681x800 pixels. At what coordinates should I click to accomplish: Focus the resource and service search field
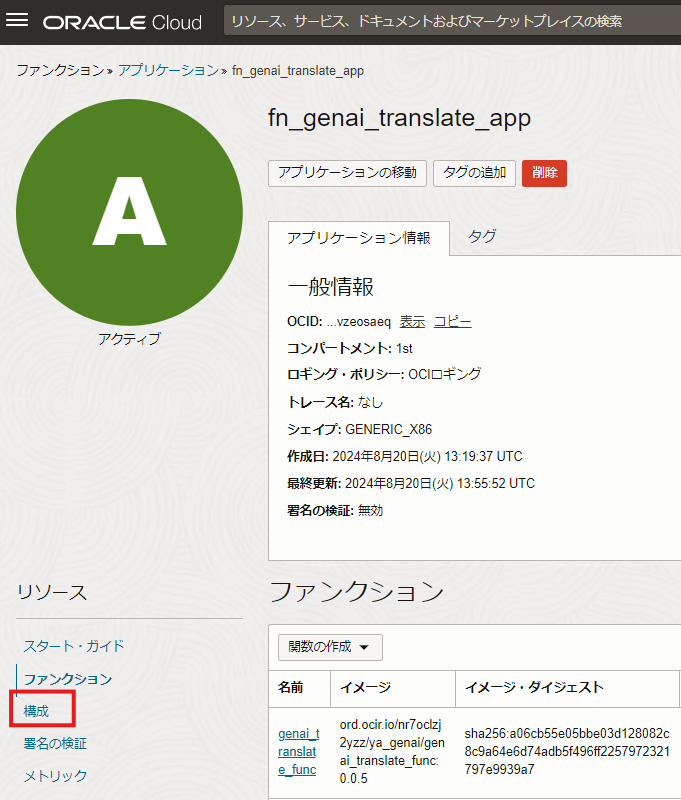[452, 21]
